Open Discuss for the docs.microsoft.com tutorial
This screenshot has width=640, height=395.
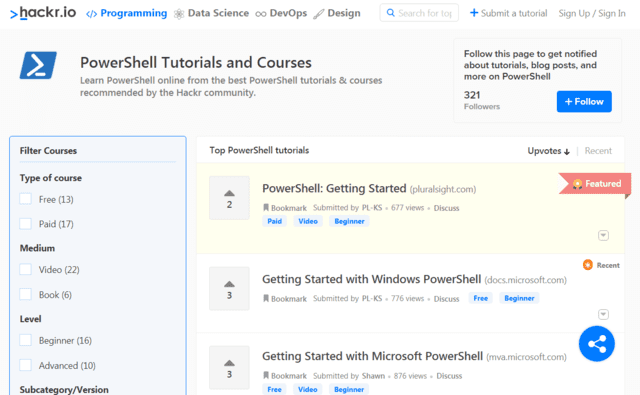(x=446, y=299)
